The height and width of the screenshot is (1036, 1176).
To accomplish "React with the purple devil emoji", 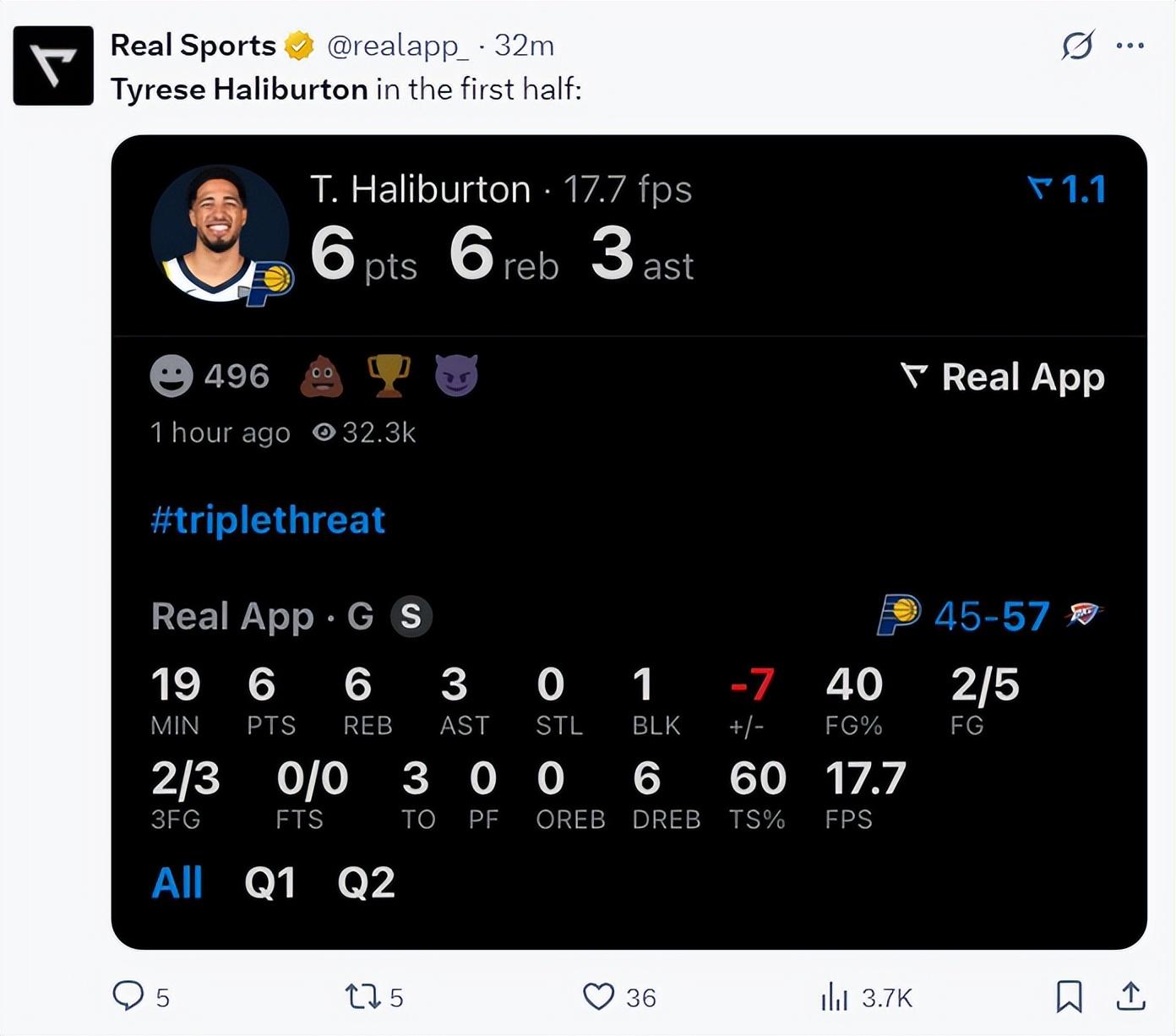I will click(x=456, y=376).
